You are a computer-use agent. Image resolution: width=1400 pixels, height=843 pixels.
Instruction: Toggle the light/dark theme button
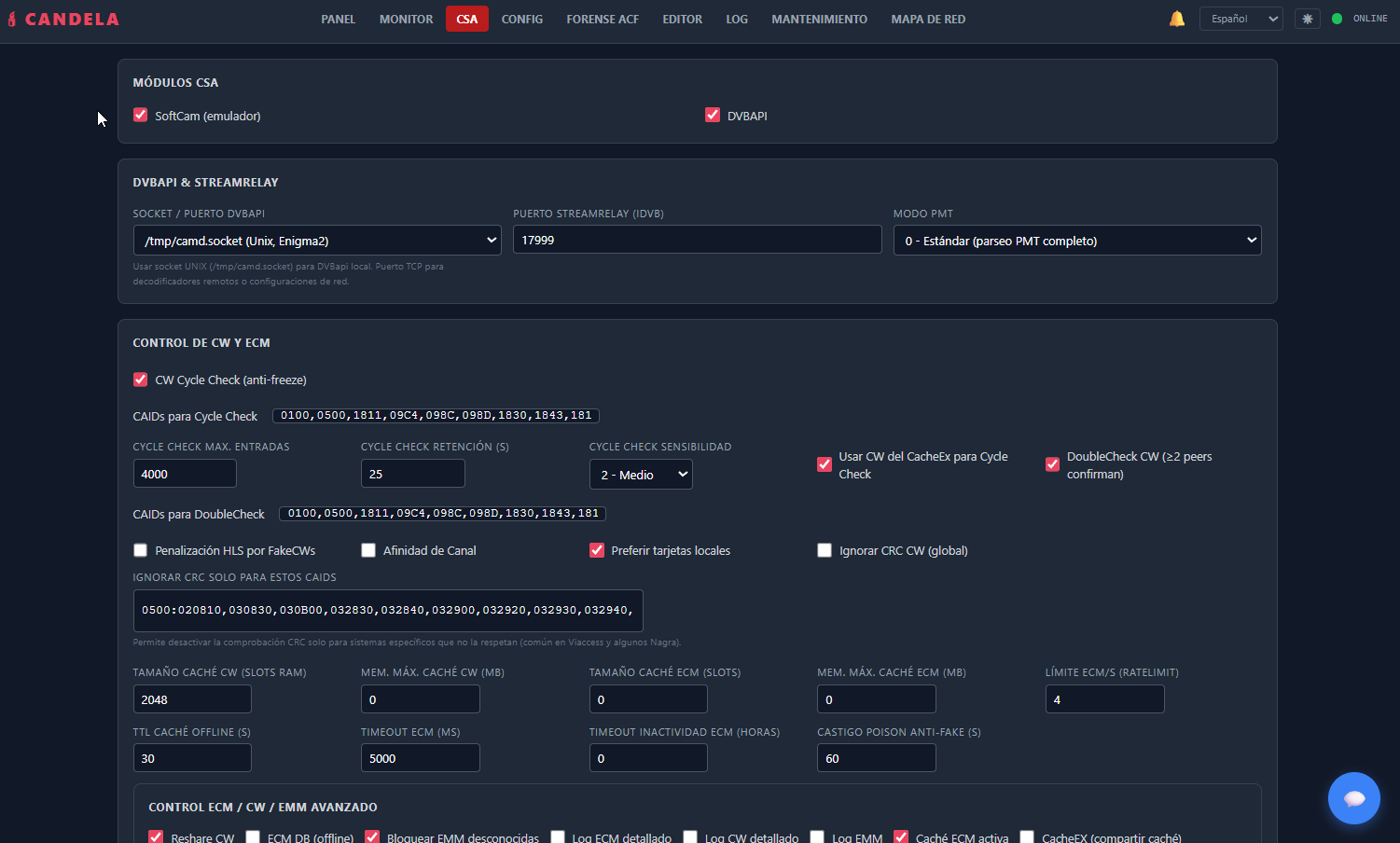pos(1308,19)
